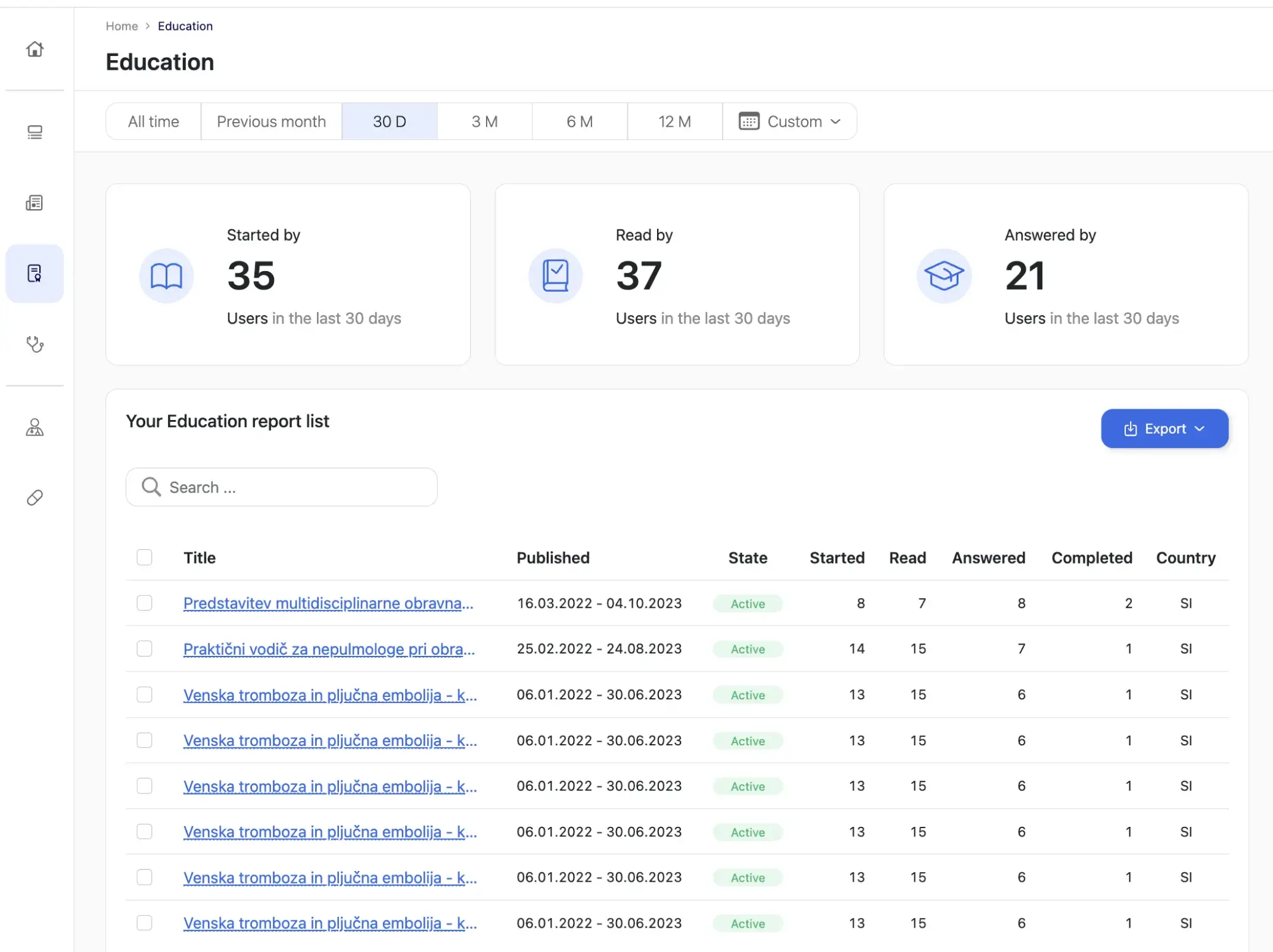Open the doctor users sidebar icon

click(x=35, y=427)
